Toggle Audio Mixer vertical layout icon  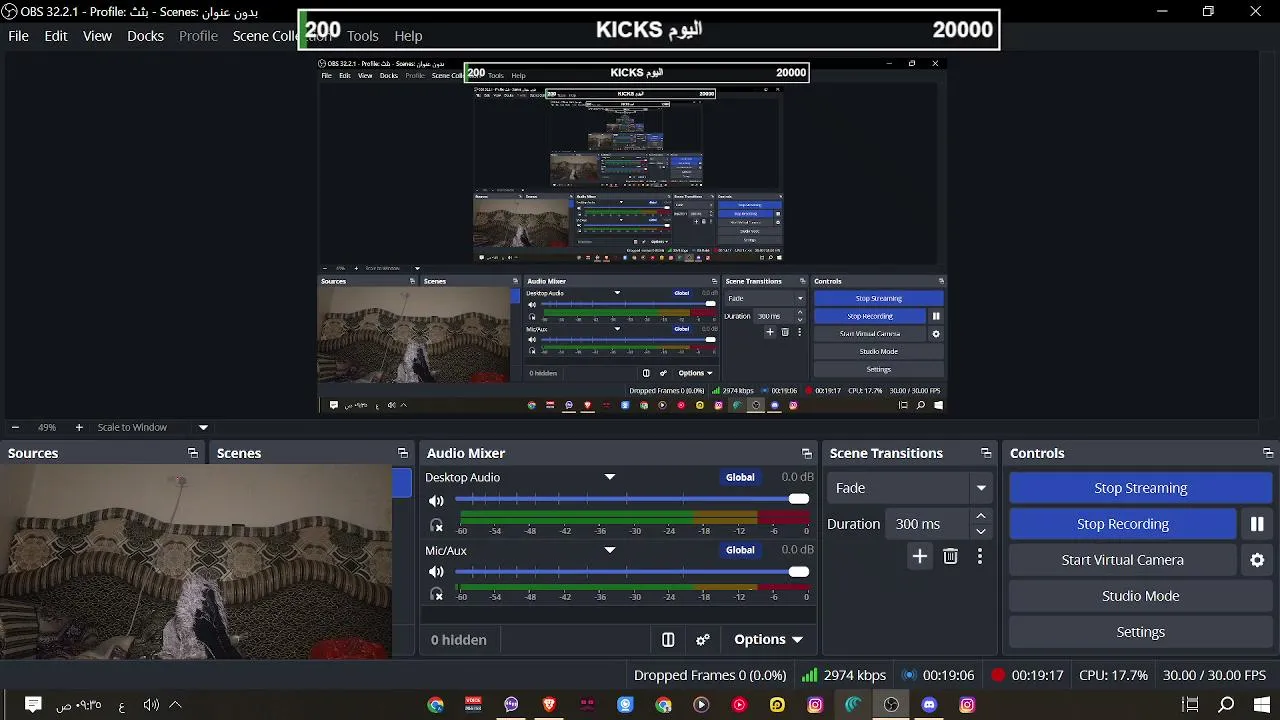668,640
